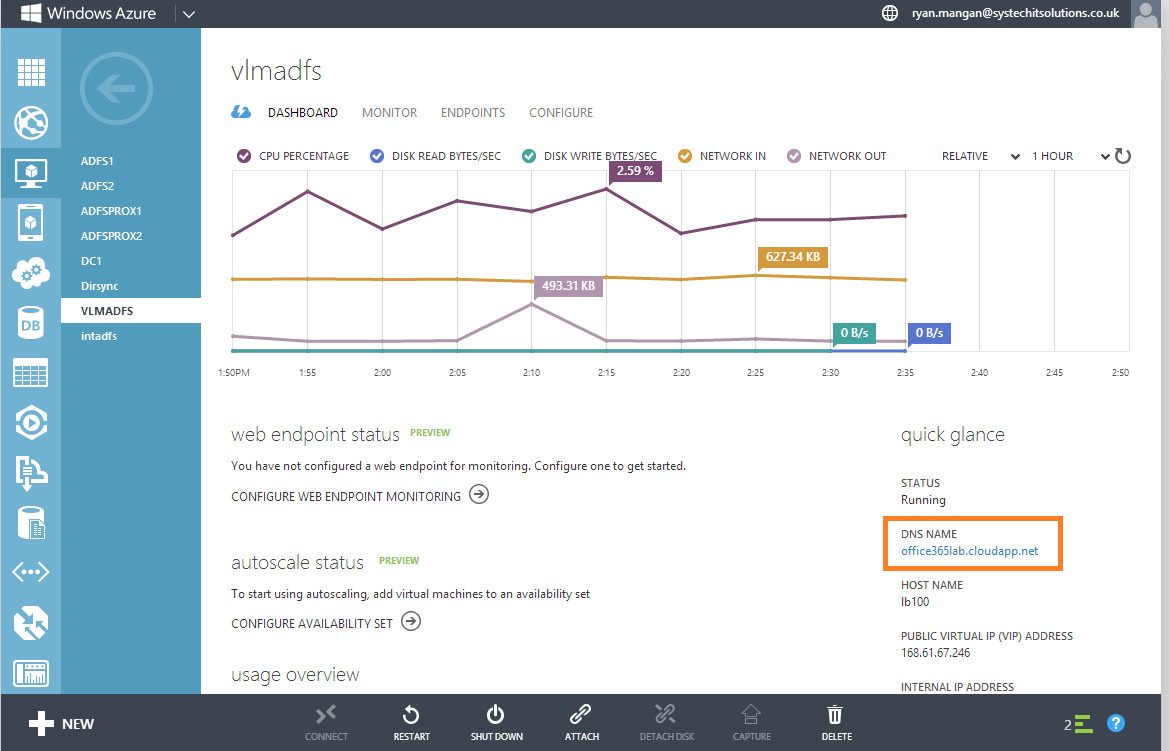Toggle CPU Percentage metric on chart

(x=244, y=156)
